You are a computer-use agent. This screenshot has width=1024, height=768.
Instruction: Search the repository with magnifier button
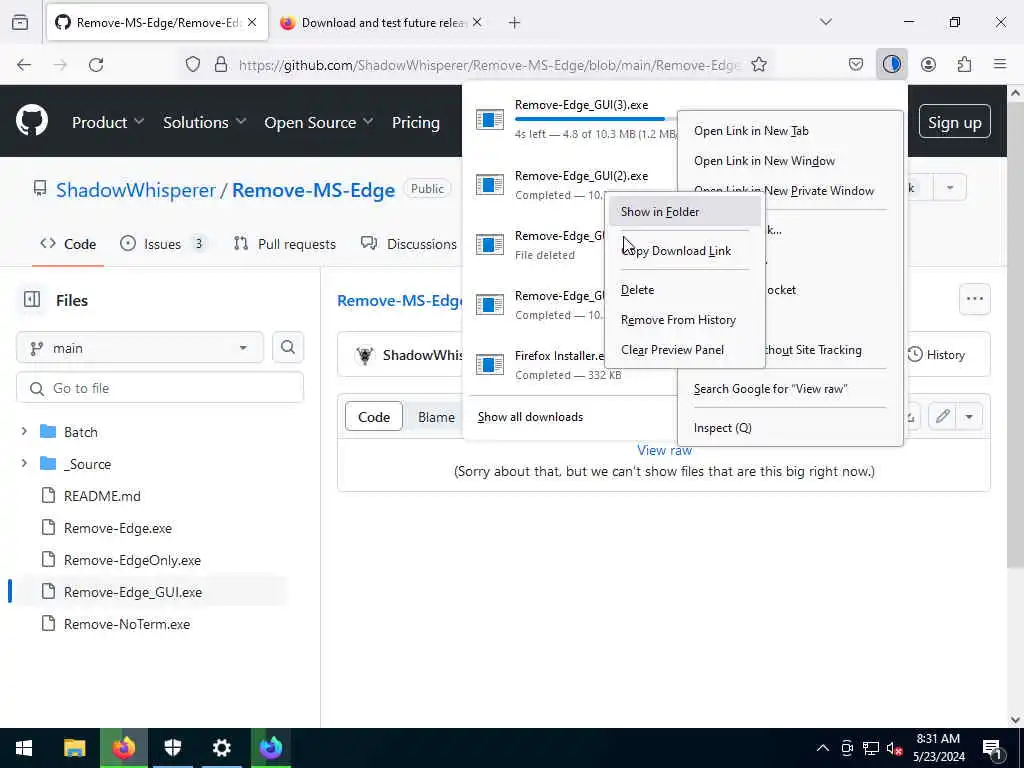click(288, 347)
